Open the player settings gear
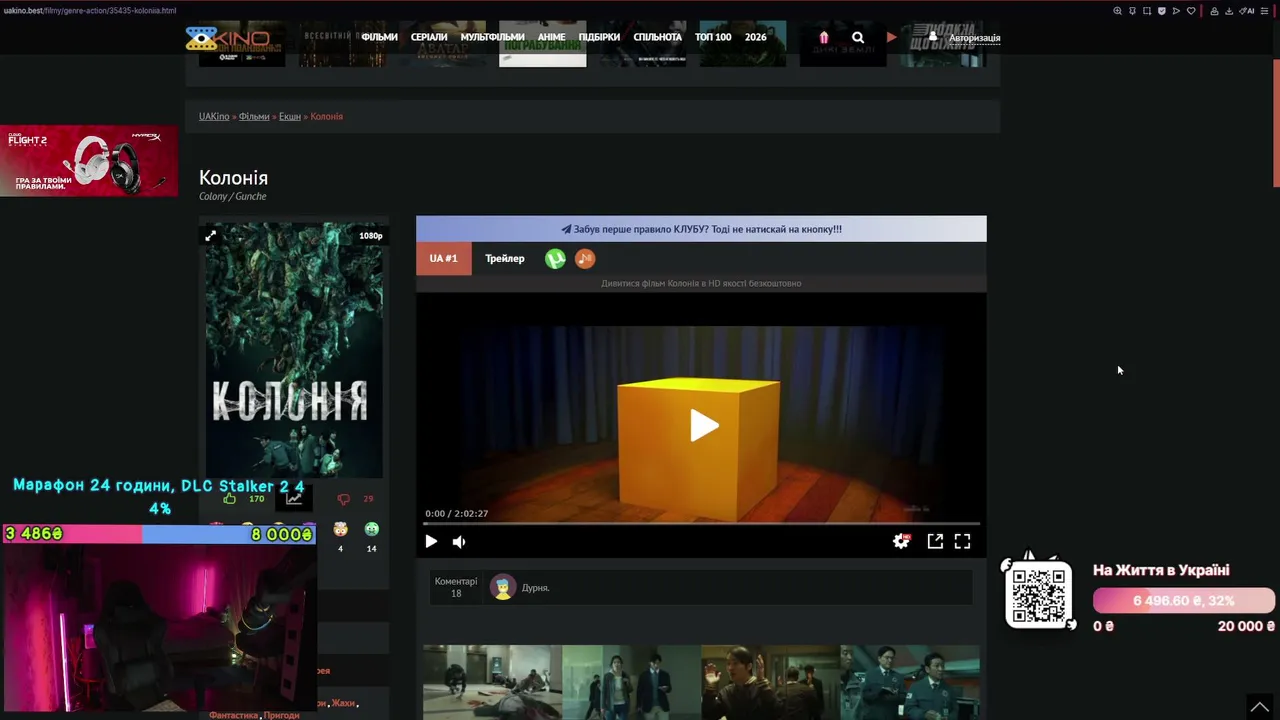Viewport: 1280px width, 720px height. pyautogui.click(x=901, y=541)
